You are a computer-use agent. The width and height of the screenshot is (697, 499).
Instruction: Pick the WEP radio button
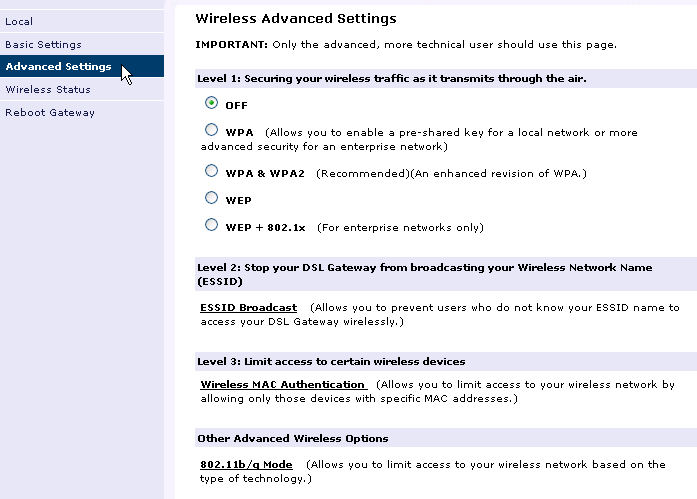click(211, 198)
